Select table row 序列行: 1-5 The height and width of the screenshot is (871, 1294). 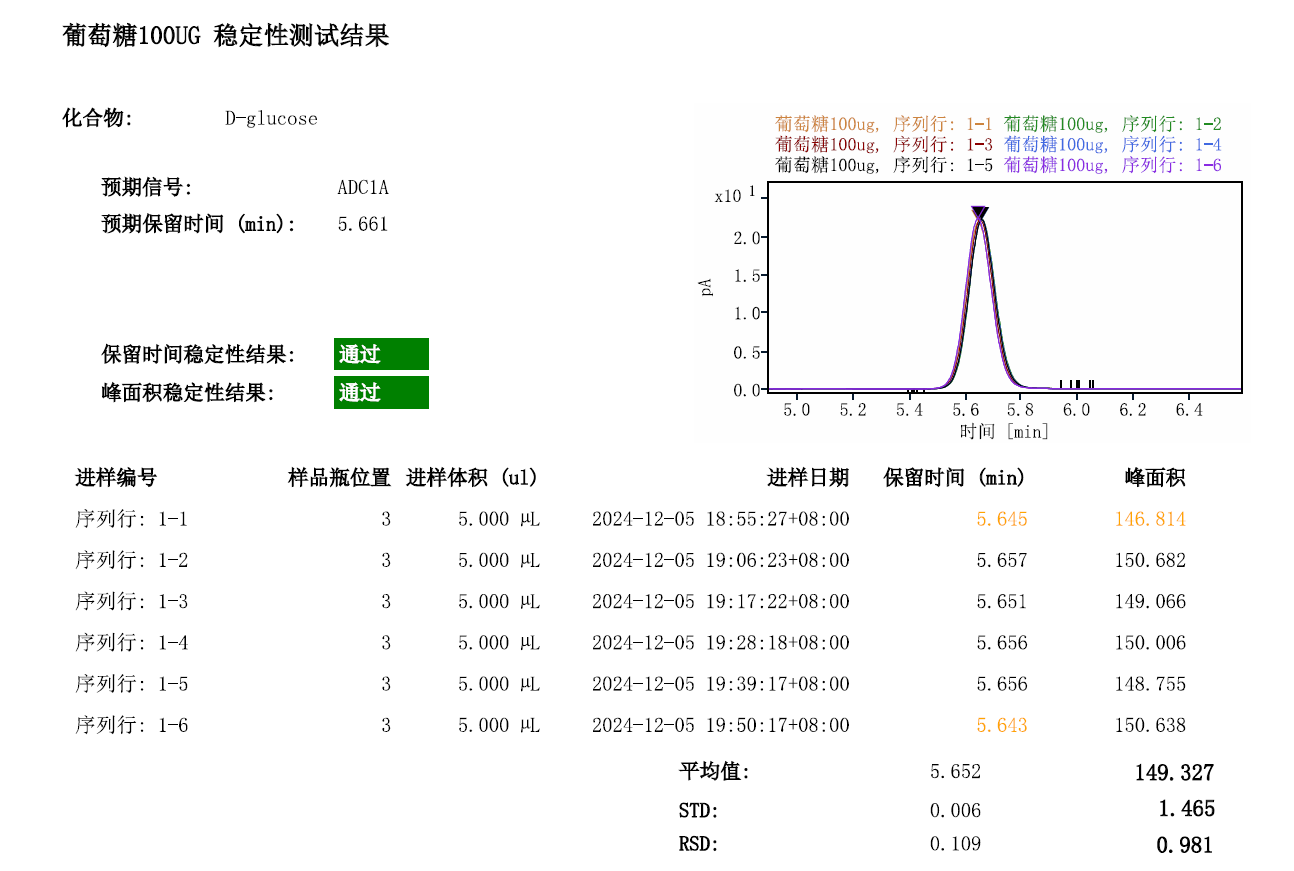[x=631, y=684]
